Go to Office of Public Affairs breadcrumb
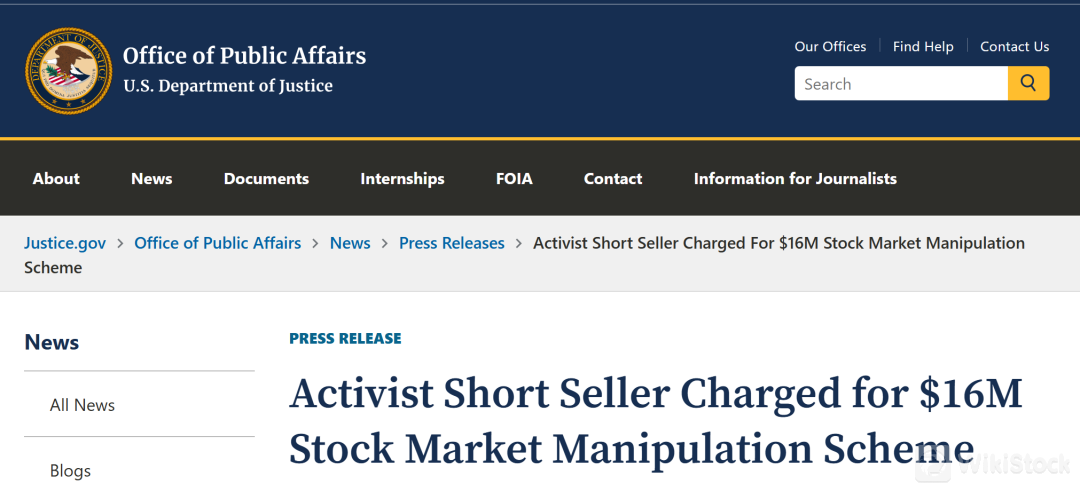The width and height of the screenshot is (1080, 499). 217,243
